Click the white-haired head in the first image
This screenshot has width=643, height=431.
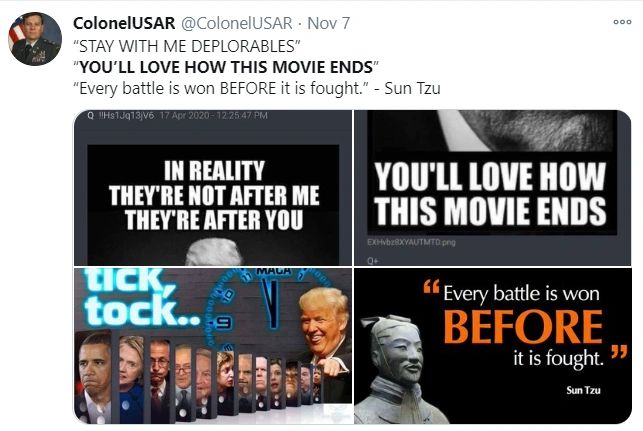[214, 251]
